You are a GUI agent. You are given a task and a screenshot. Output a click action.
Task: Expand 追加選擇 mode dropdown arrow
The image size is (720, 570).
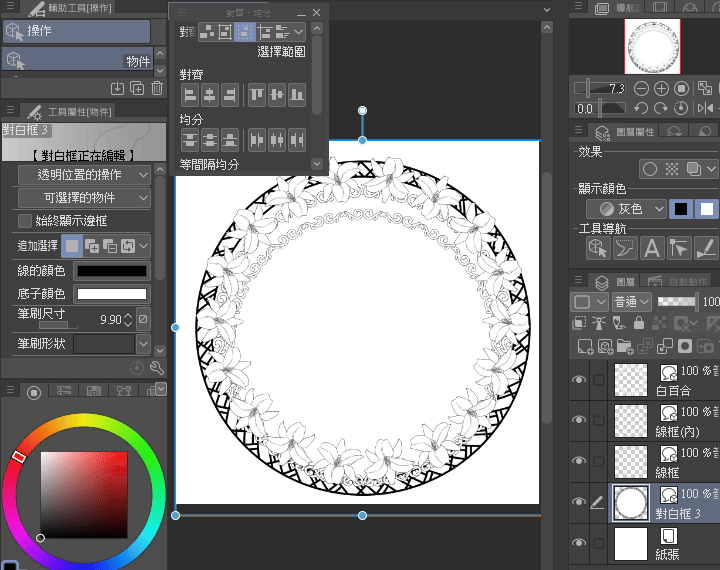(x=144, y=246)
